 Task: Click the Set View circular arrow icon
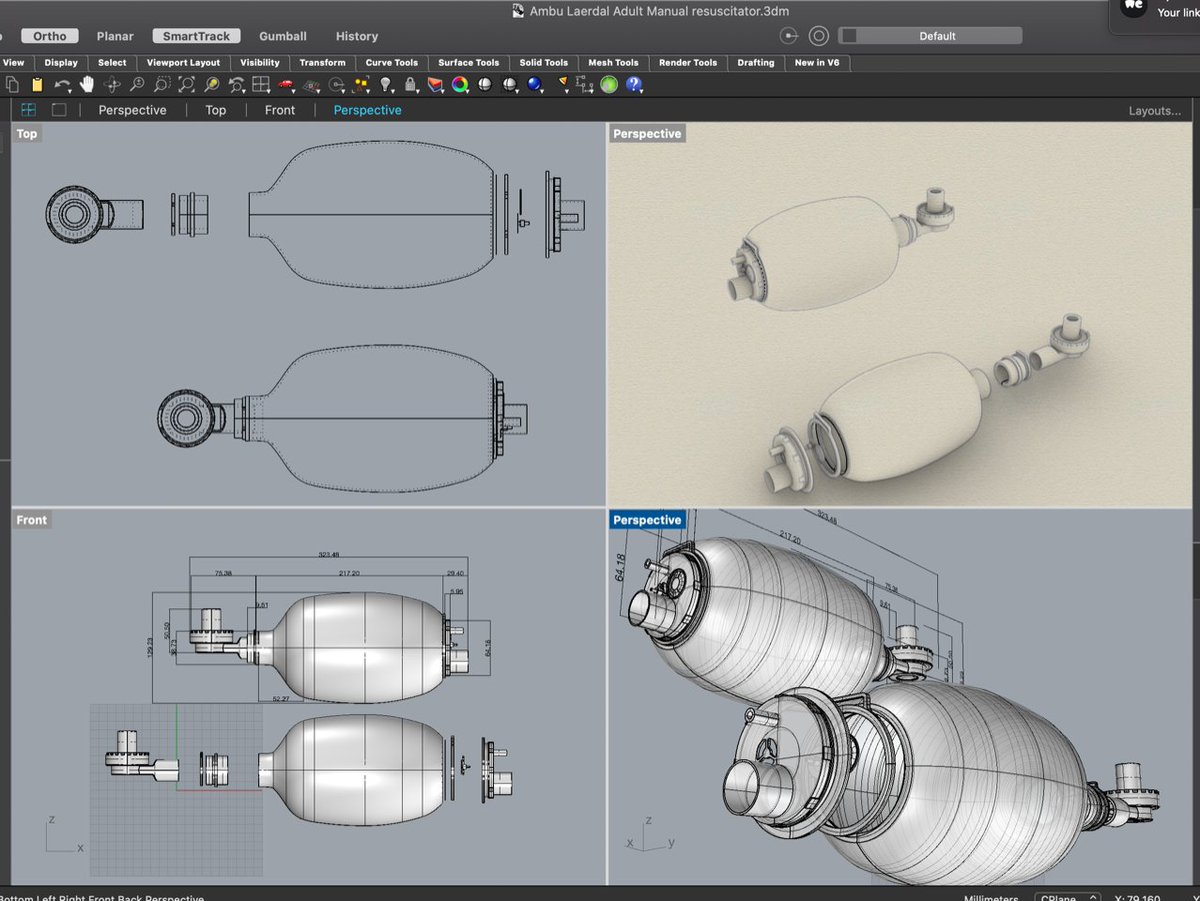click(336, 85)
